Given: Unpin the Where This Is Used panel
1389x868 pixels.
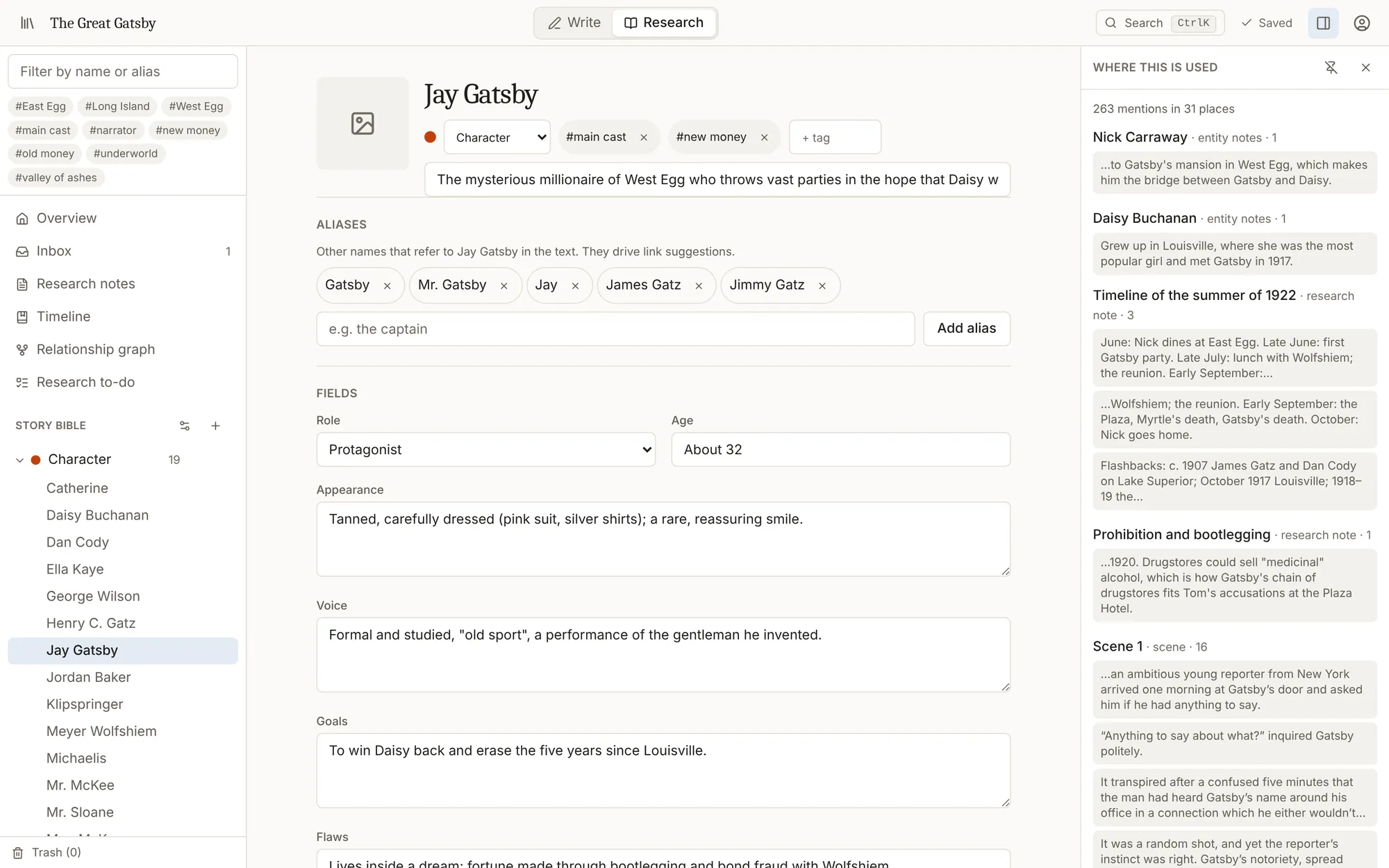Looking at the screenshot, I should 1331,67.
